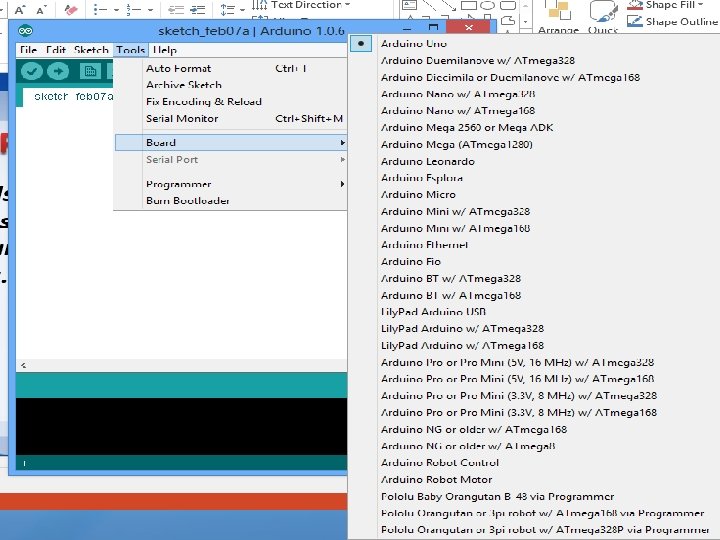Select rectangle shape in PowerPoint shapes gallery
Image resolution: width=720 pixels, height=540 pixels.
469,5
